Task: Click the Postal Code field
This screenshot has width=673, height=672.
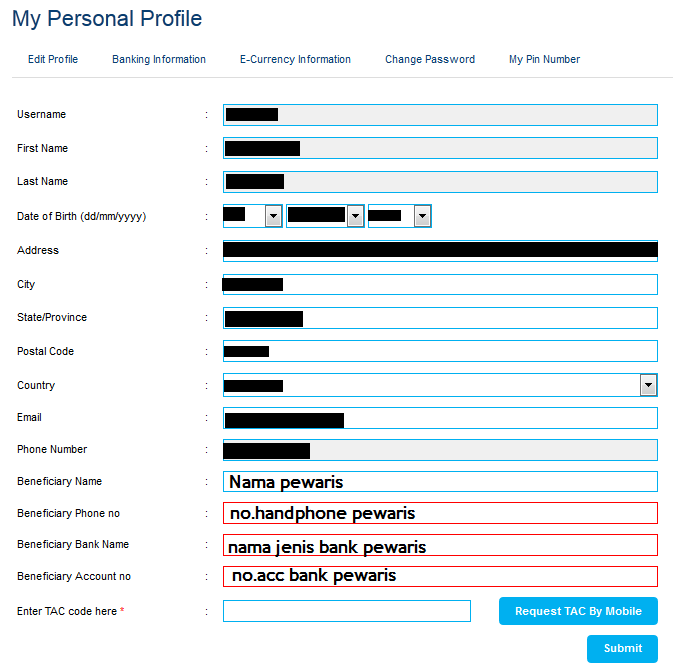Action: [440, 351]
